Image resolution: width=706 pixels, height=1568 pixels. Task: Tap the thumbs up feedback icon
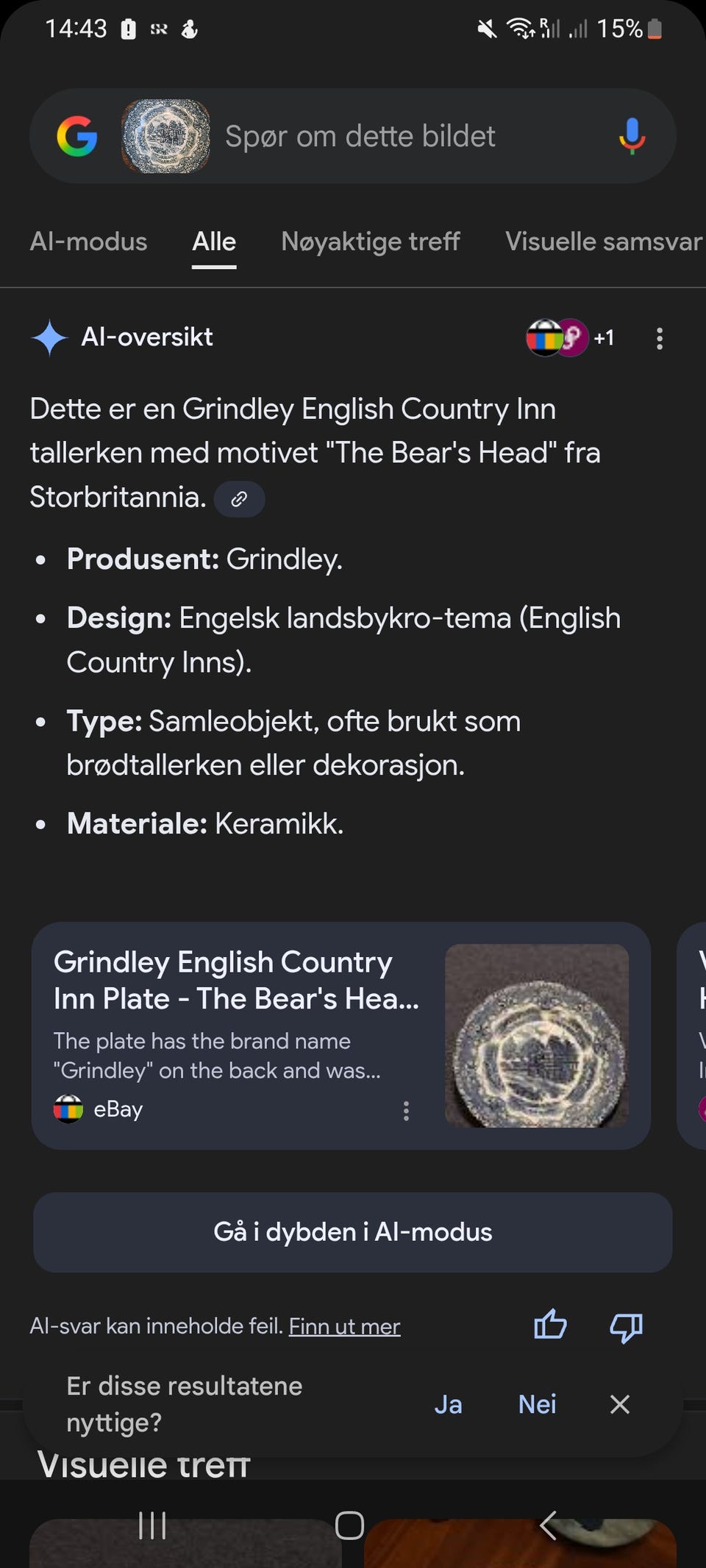(x=550, y=1325)
